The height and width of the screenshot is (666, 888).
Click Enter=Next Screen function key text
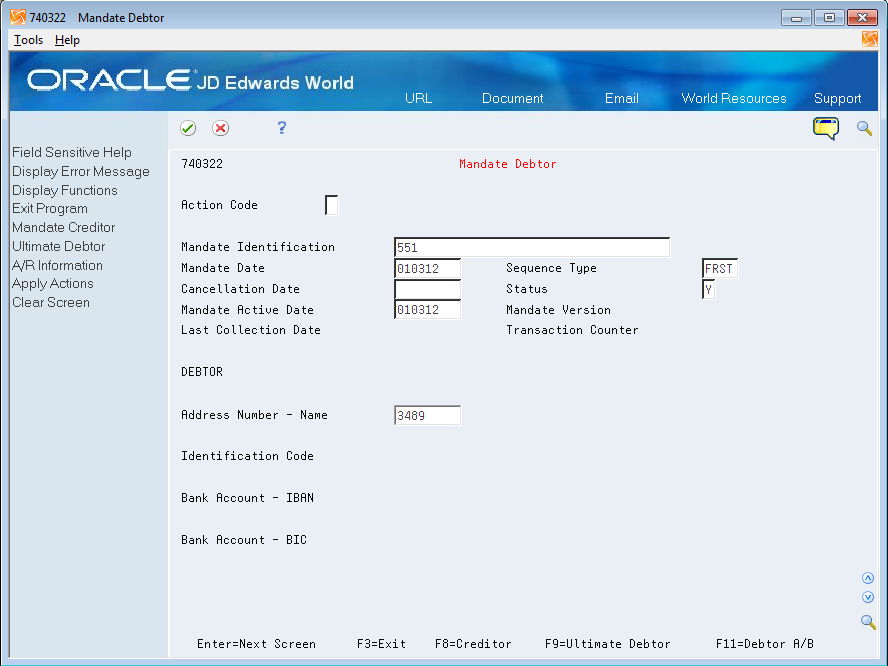point(256,644)
